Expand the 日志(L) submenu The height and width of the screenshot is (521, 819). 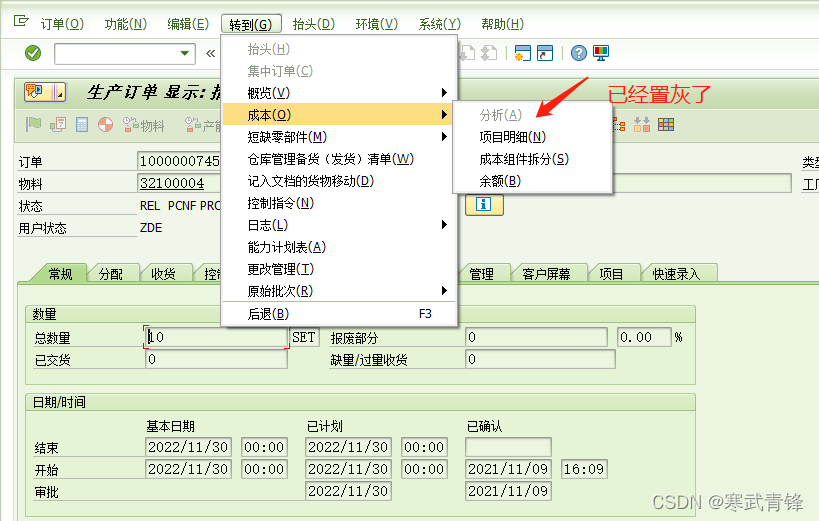[340, 225]
